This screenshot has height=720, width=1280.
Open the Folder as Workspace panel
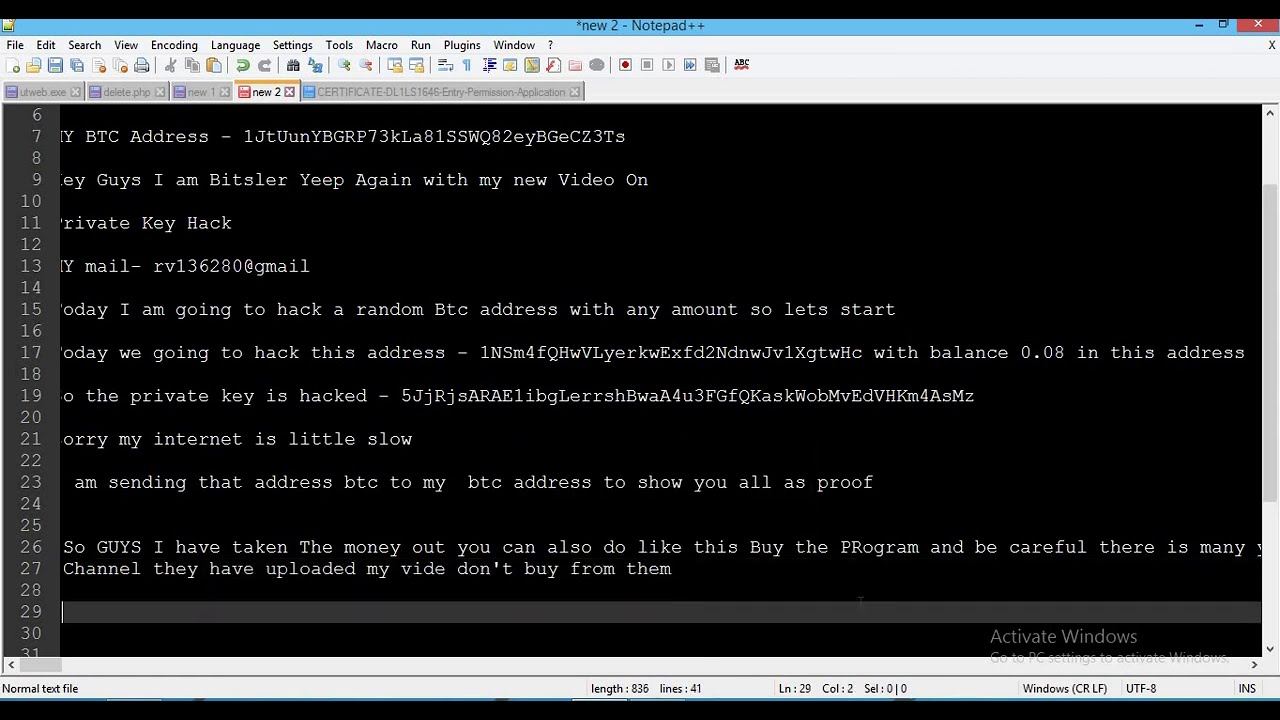coord(575,65)
